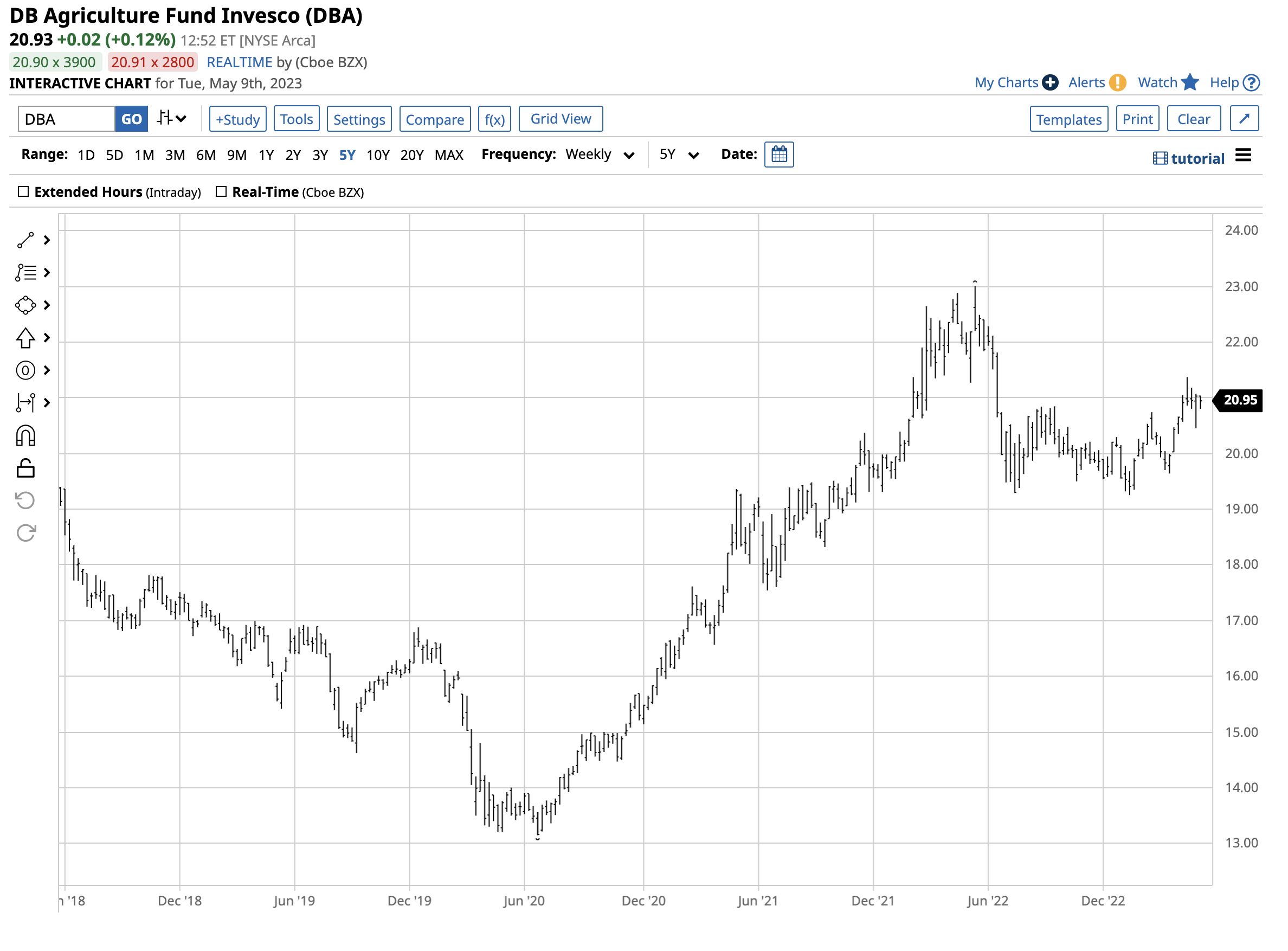The width and height of the screenshot is (1288, 951).
Task: Select the 1Y range
Action: 267,156
